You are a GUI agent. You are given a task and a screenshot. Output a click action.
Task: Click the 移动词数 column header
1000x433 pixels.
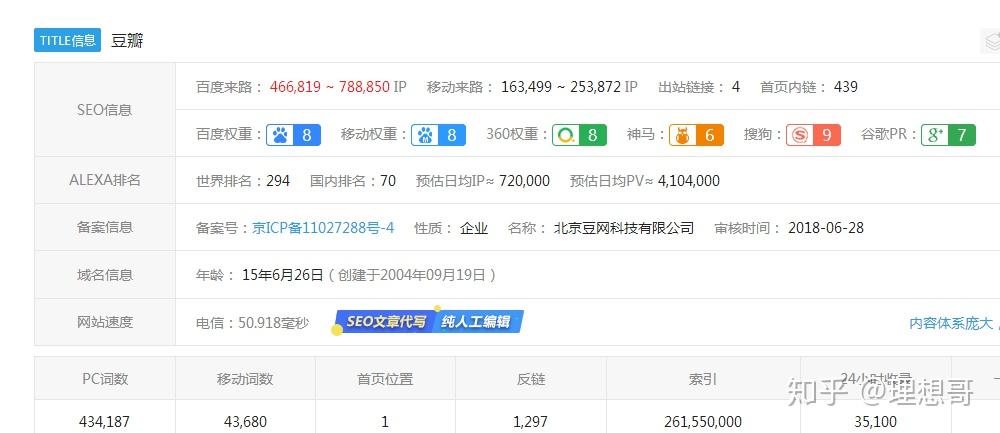click(245, 379)
